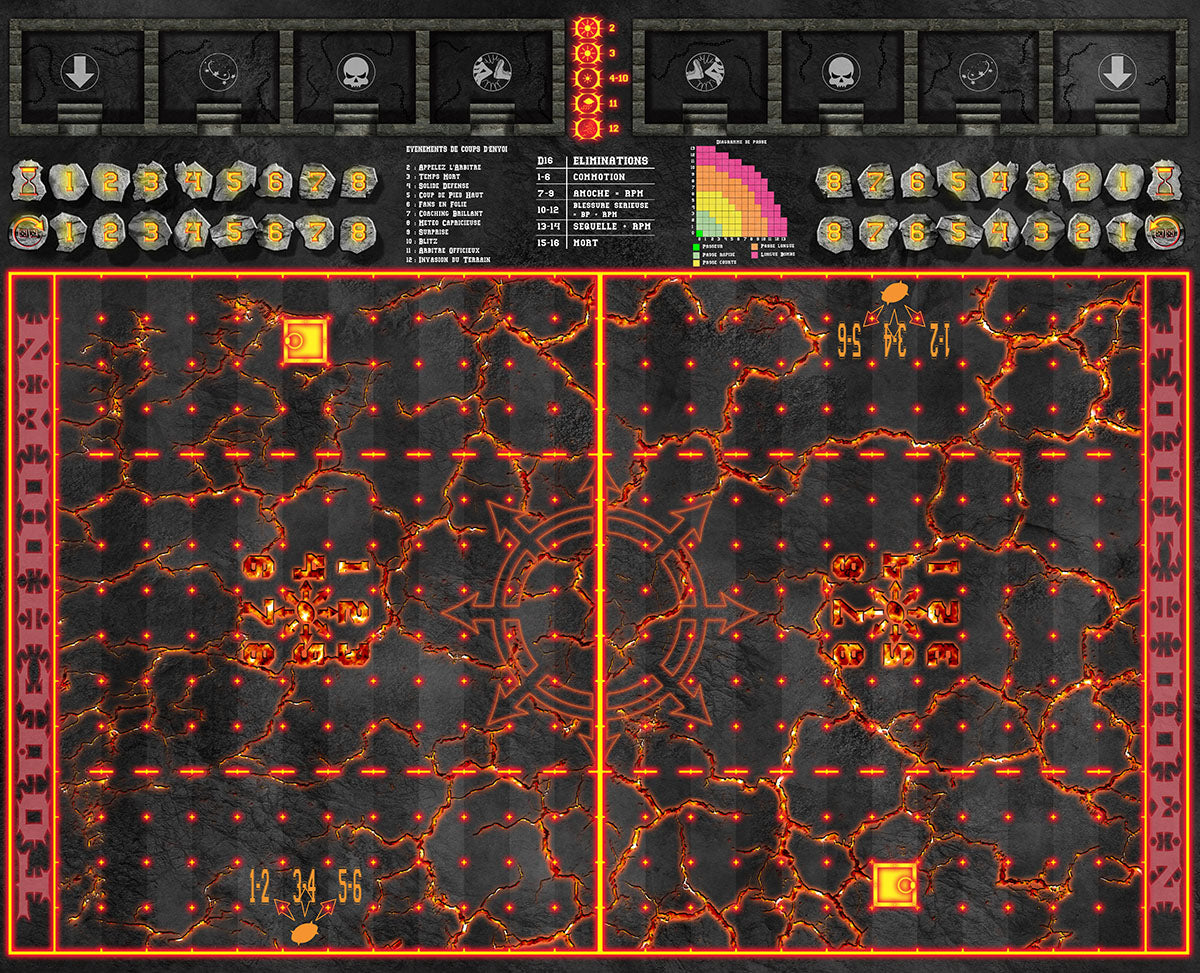The image size is (1200, 973).
Task: Click the left team hourglass turn icon
Action: [28, 182]
